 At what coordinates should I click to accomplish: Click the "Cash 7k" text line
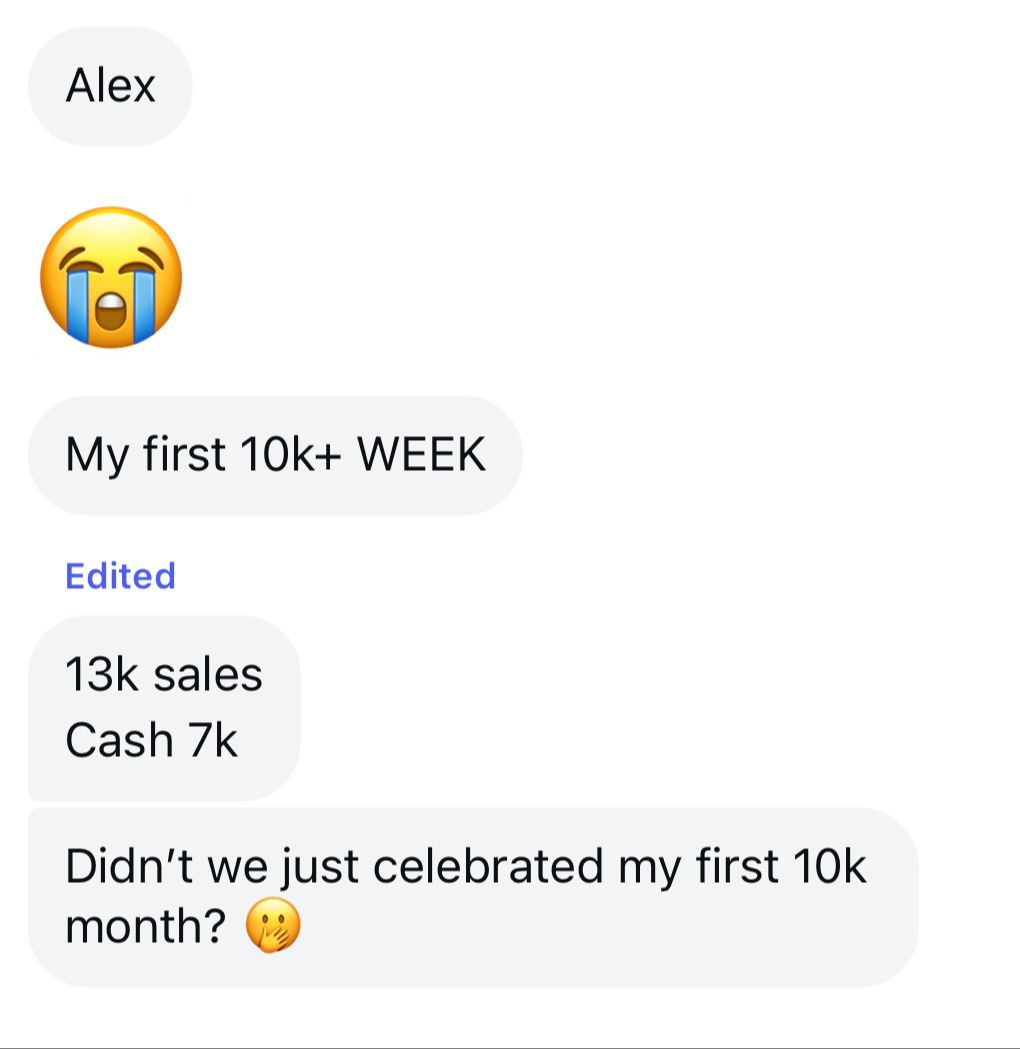(x=151, y=741)
